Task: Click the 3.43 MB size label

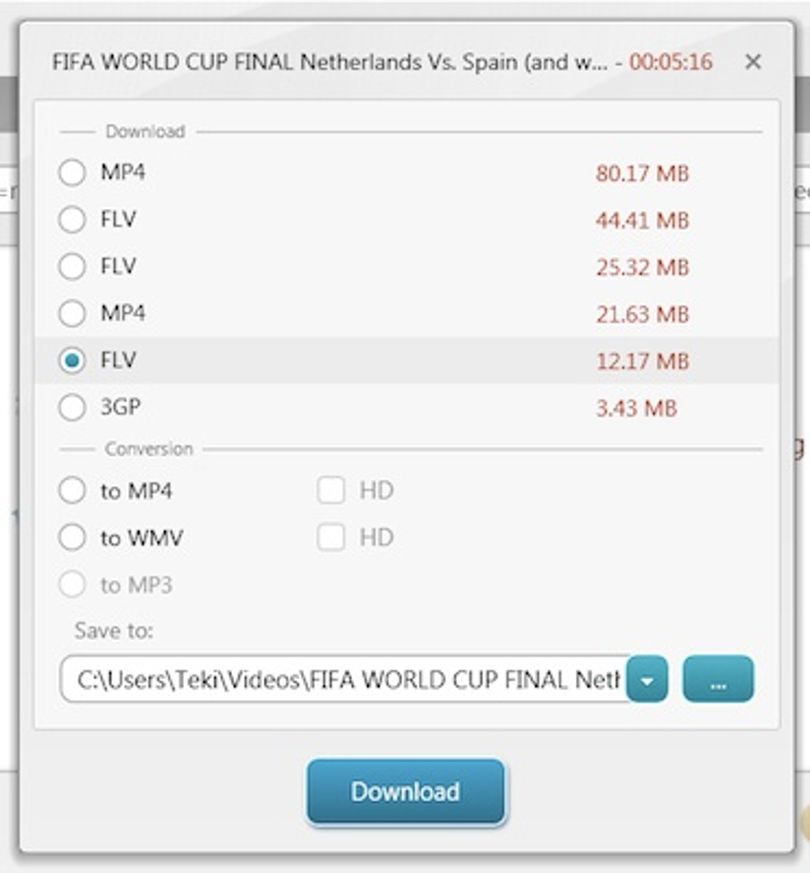Action: (x=636, y=409)
